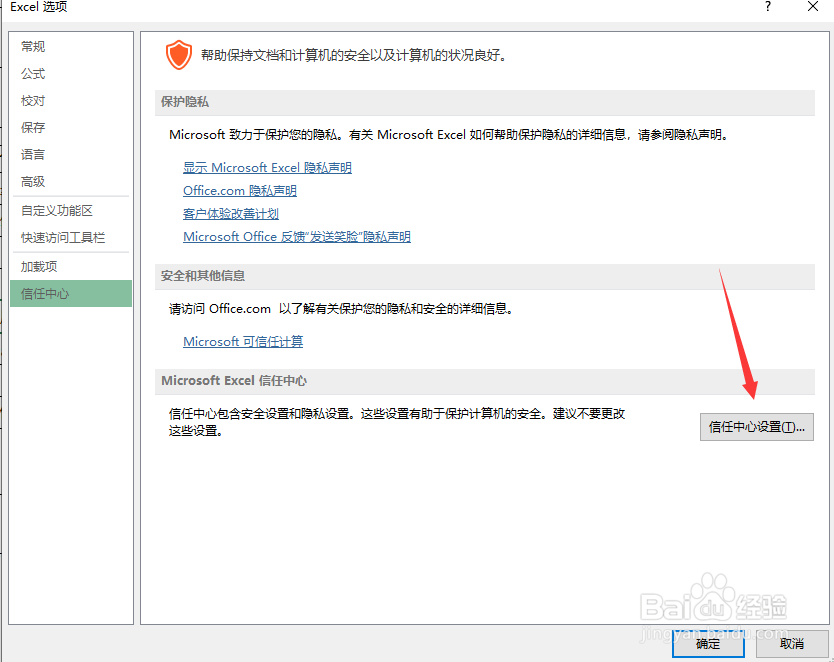Select 自定义功能区 in the sidebar
Screen dimensions: 834x662
point(71,211)
